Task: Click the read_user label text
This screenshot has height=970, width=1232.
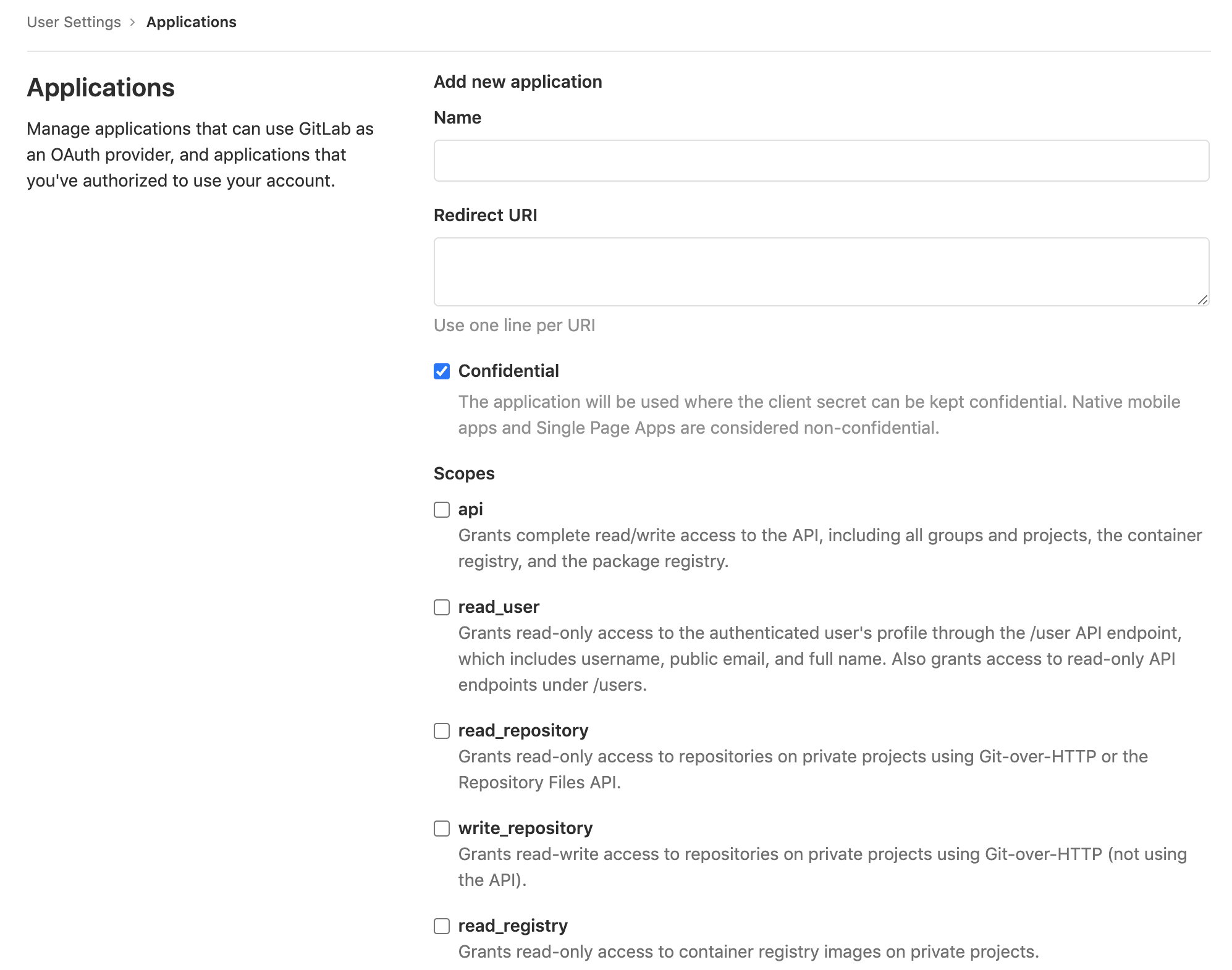Action: pos(499,607)
